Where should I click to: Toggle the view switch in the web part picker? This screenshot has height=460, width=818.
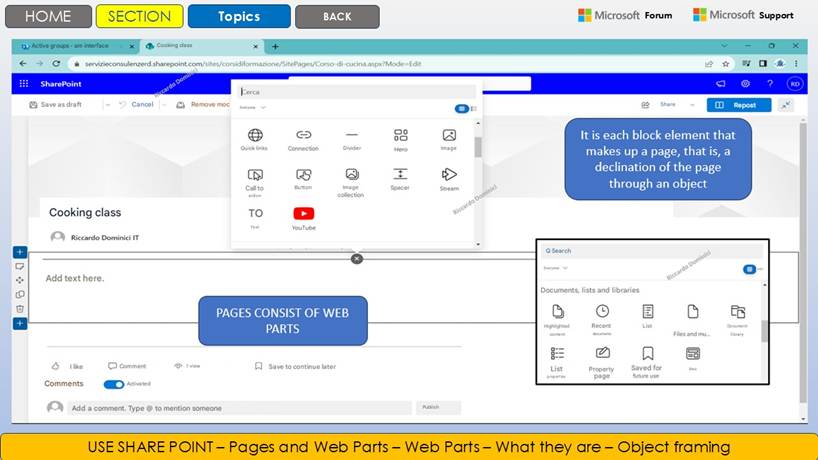461,108
